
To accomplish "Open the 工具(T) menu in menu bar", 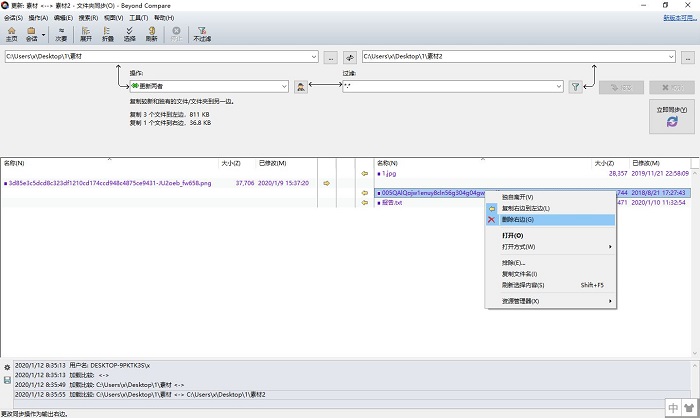I will pos(138,18).
